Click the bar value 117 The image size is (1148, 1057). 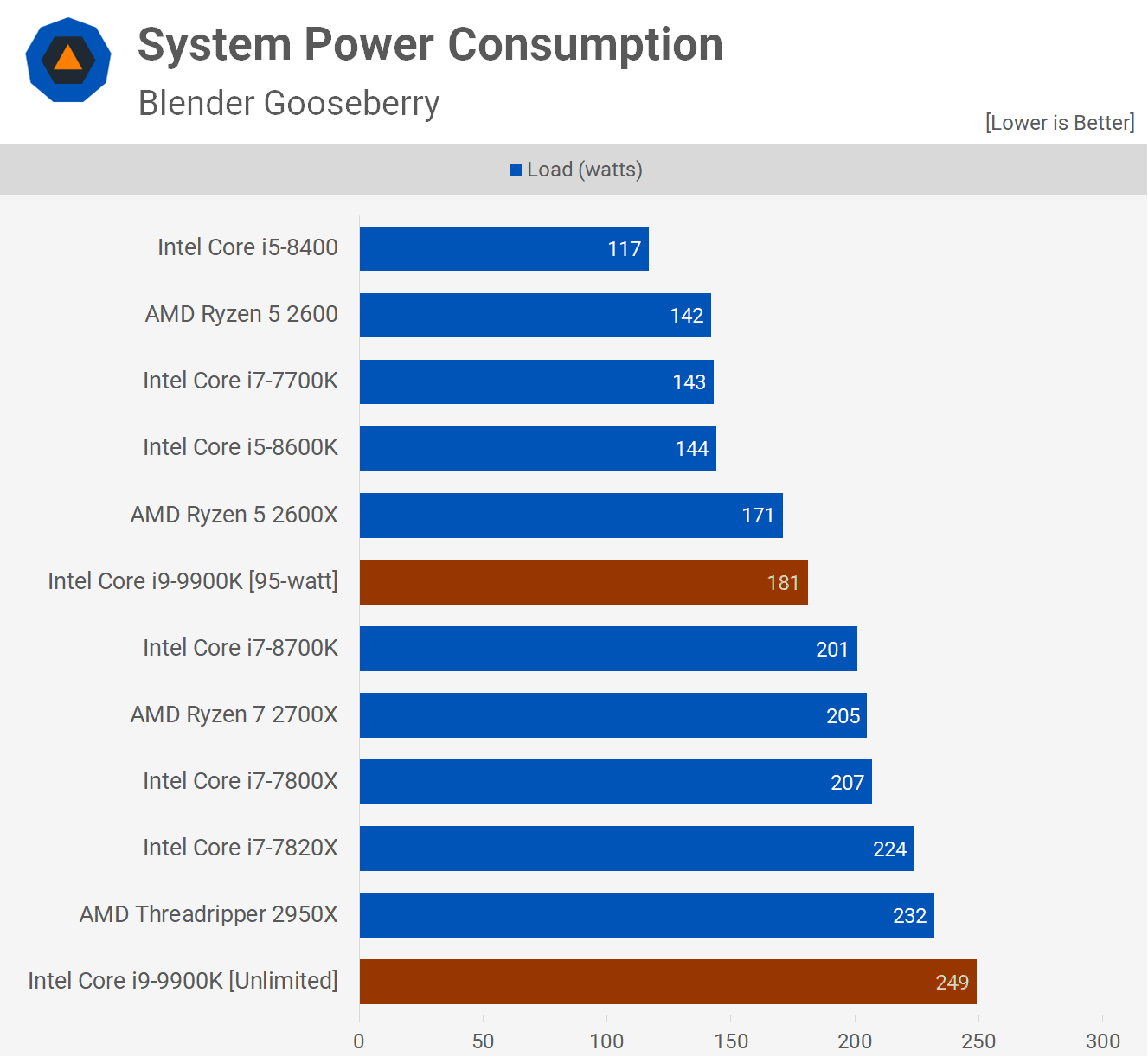tap(625, 249)
